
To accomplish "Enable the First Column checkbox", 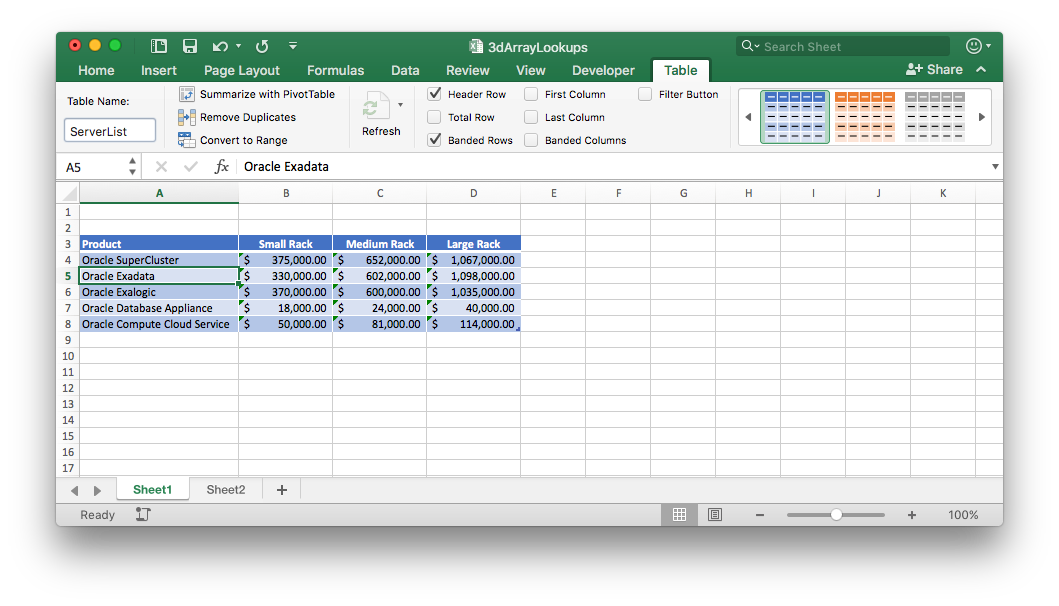I will (532, 94).
